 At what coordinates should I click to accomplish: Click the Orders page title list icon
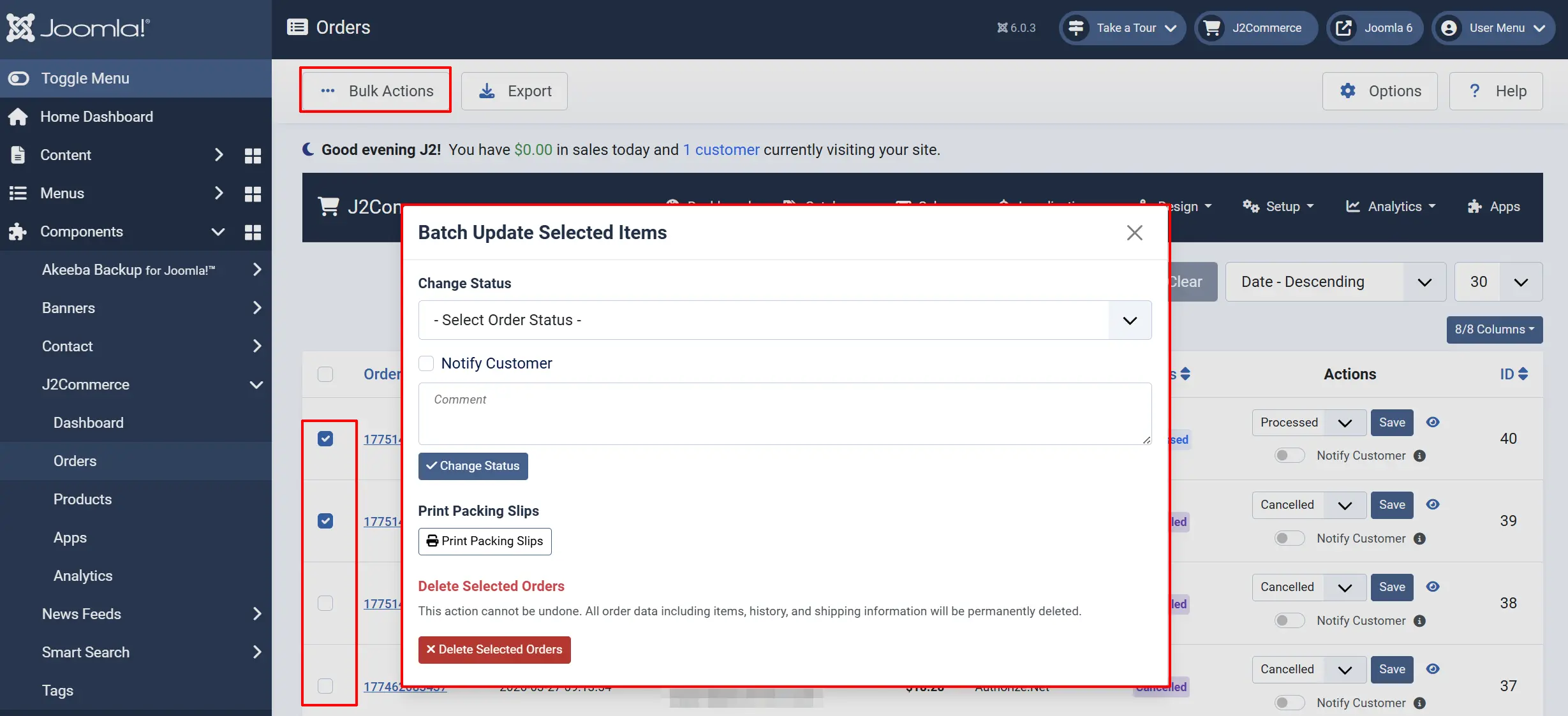297,27
